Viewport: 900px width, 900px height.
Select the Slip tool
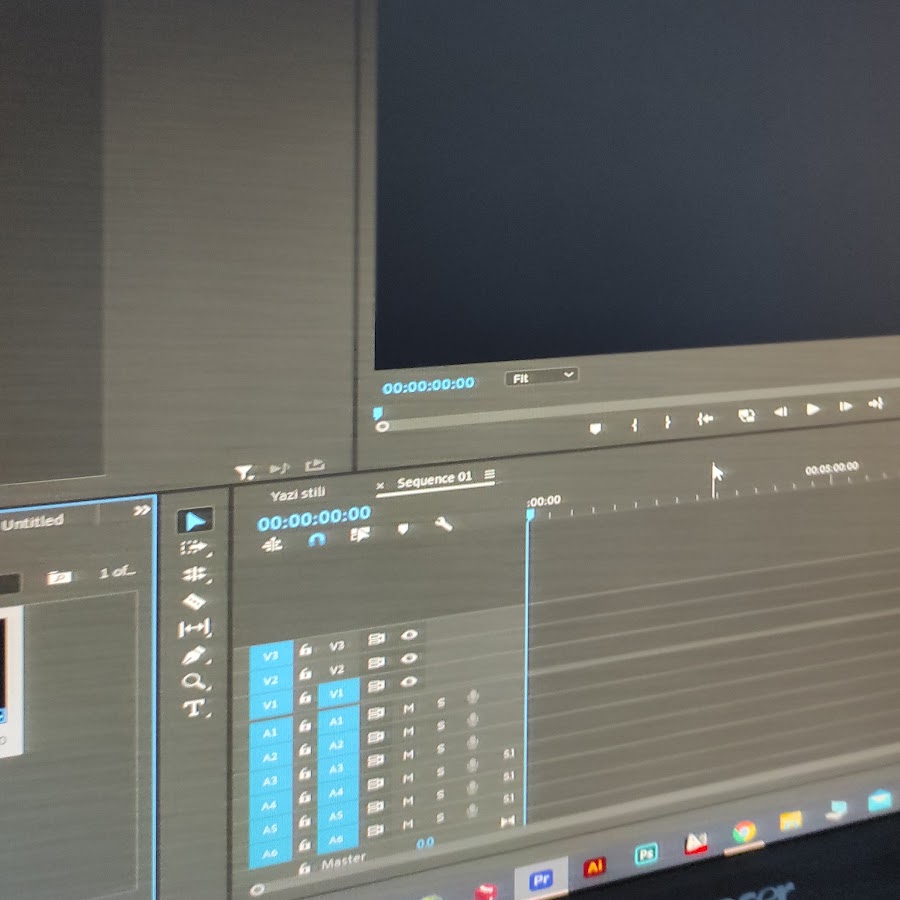tap(195, 628)
